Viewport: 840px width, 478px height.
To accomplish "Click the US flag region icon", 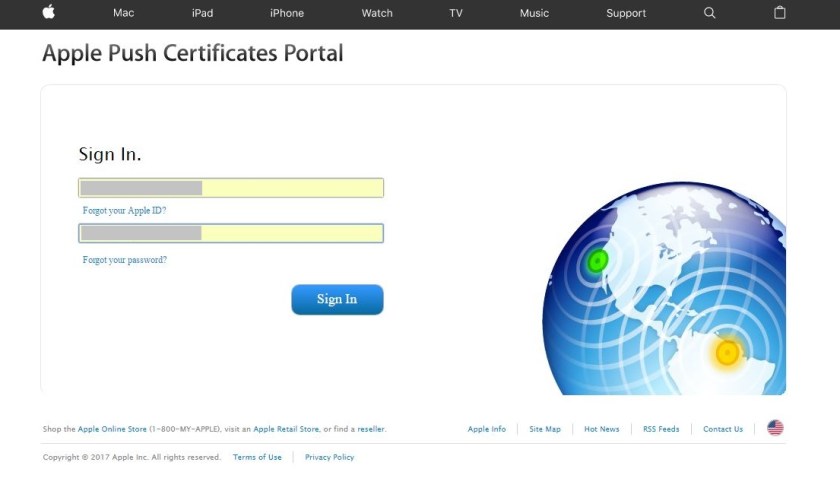I will click(775, 428).
